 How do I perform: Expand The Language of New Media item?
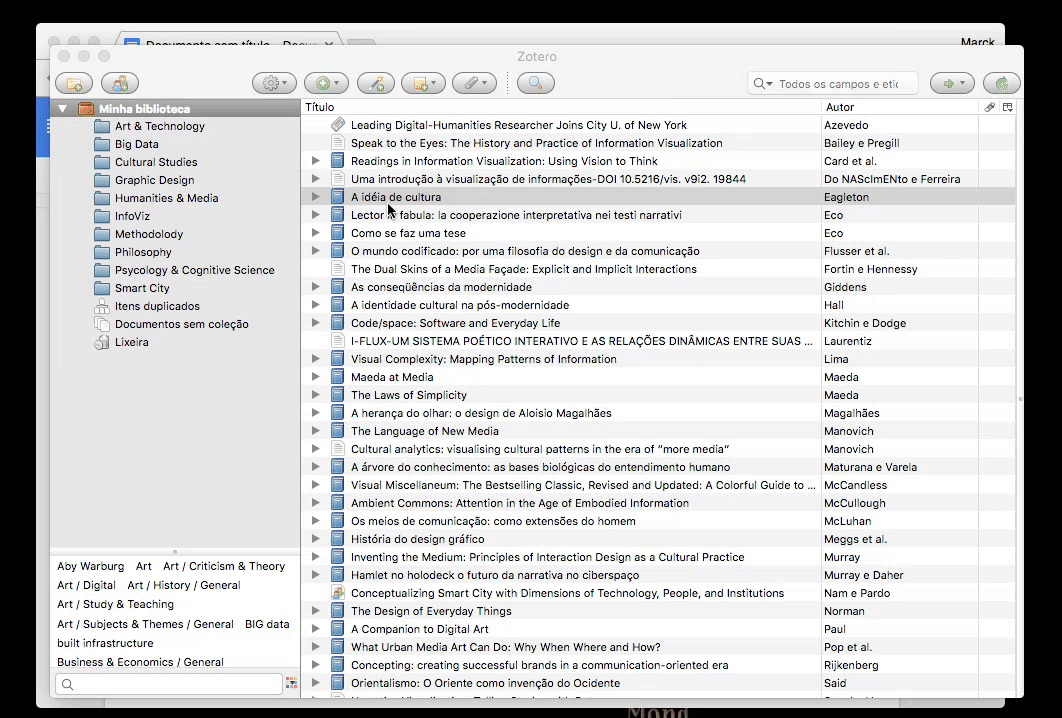click(x=316, y=431)
